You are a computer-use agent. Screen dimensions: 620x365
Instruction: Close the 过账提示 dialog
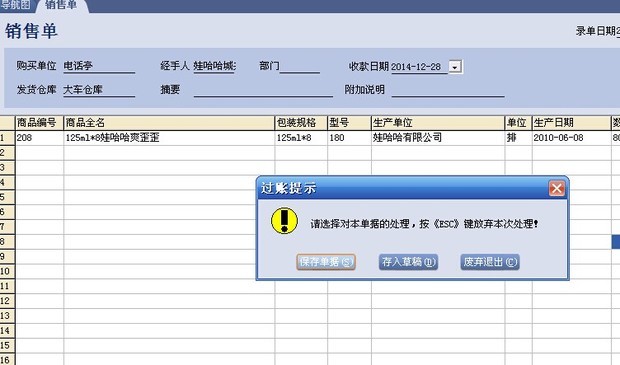tap(557, 189)
